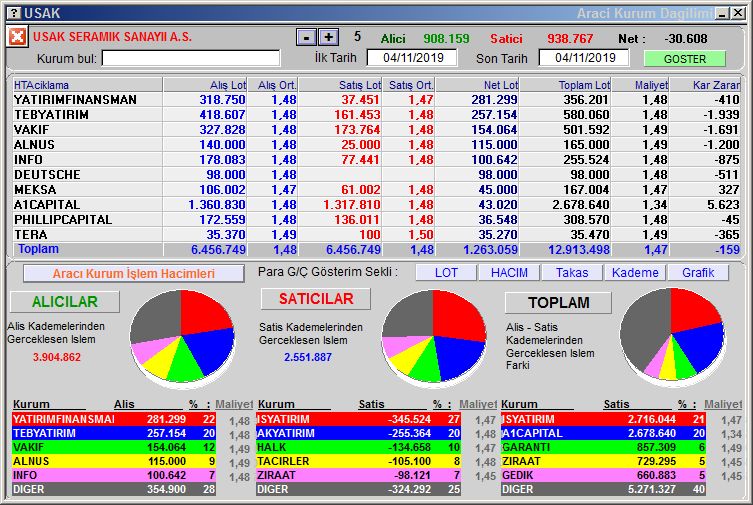The width and height of the screenshot is (753, 505).
Task: Open the Grafik view
Action: point(698,273)
